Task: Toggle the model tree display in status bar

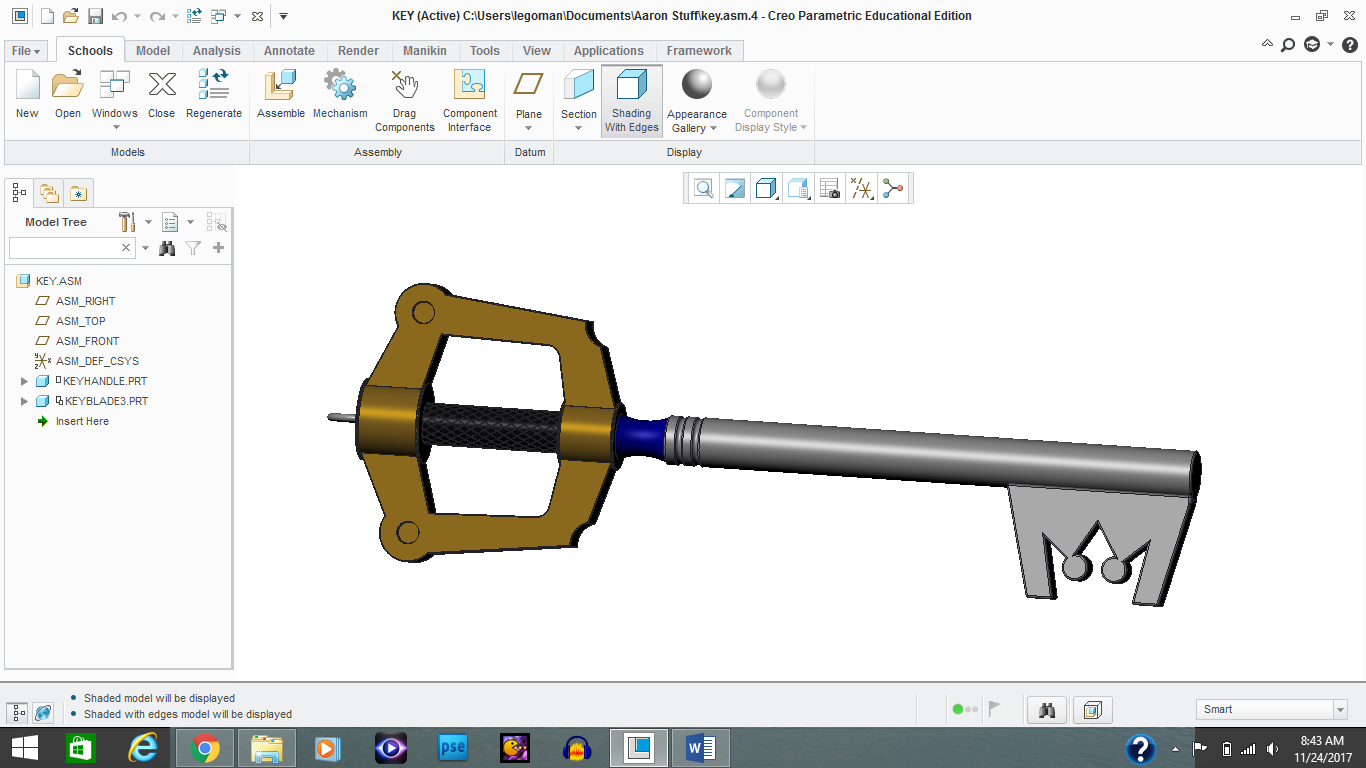Action: (x=18, y=713)
